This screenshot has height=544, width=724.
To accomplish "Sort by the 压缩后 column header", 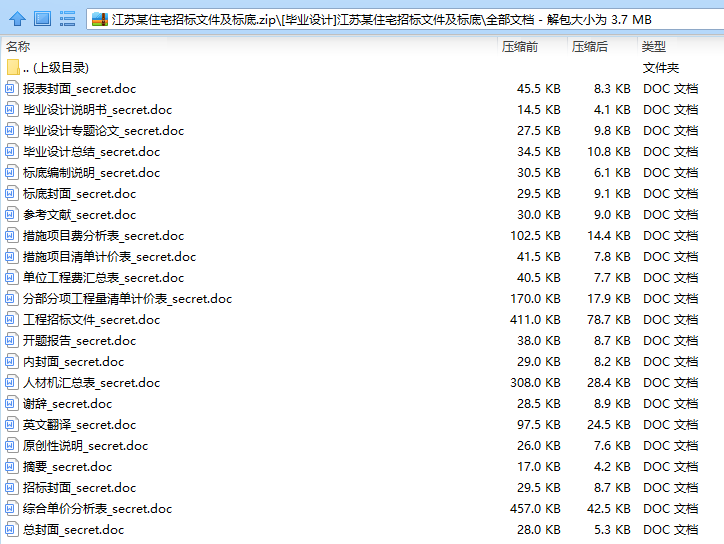I will (590, 47).
